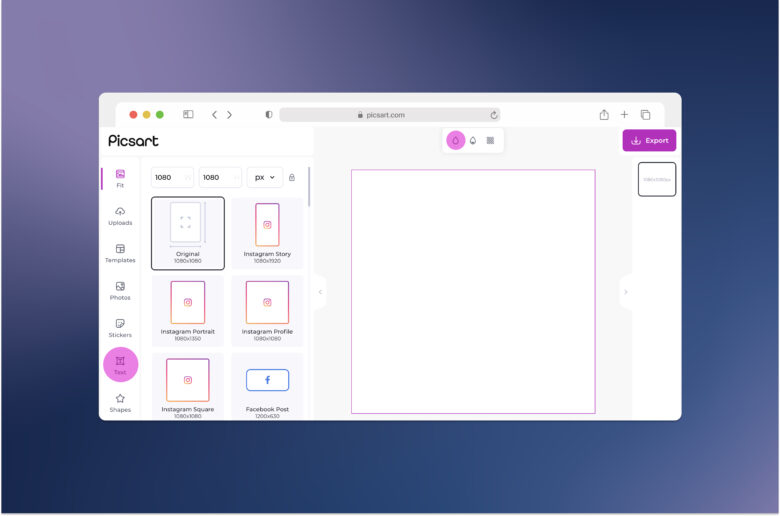This screenshot has width=780, height=516.
Task: Choose the Instagram Square preset
Action: click(x=188, y=387)
